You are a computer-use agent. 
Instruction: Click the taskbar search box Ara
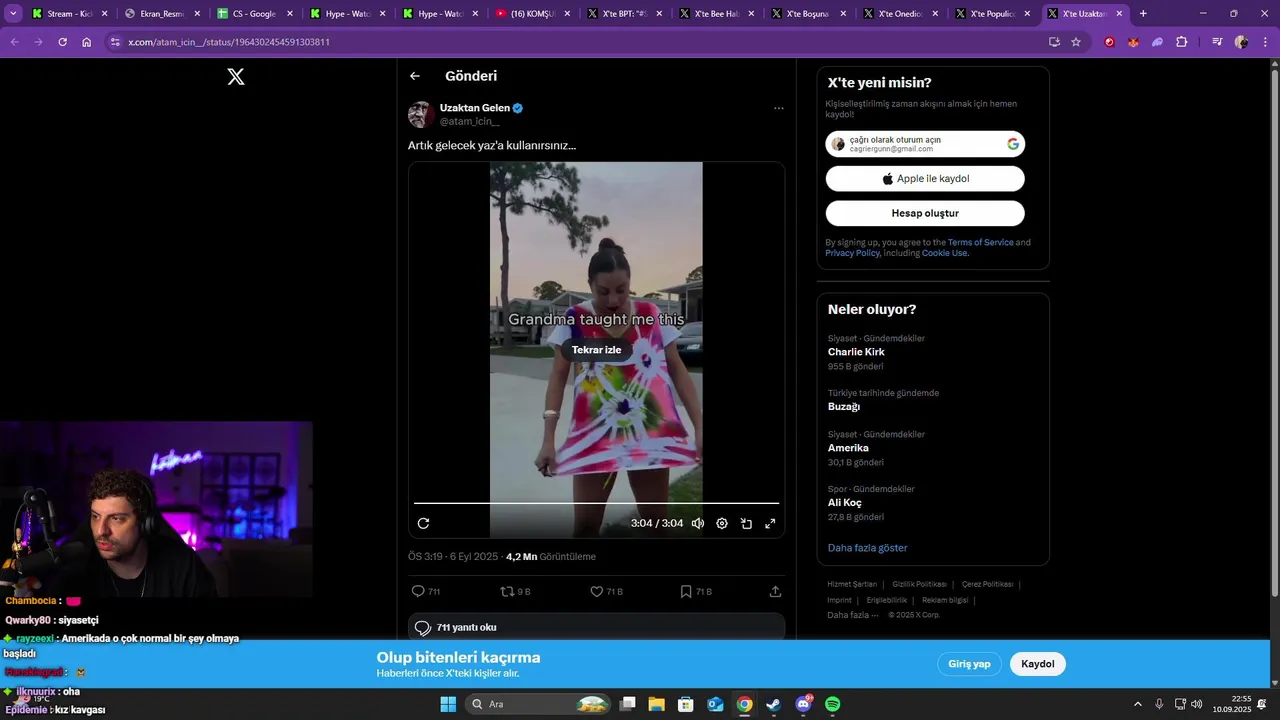tap(538, 704)
